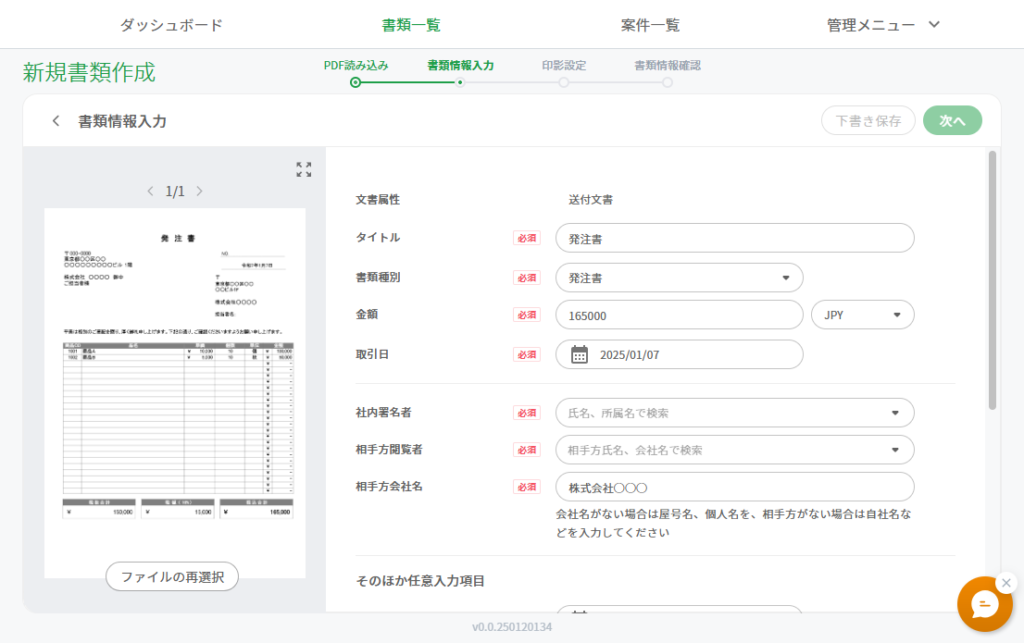
Task: Open the 管理メニュー dropdown
Action: tap(883, 25)
